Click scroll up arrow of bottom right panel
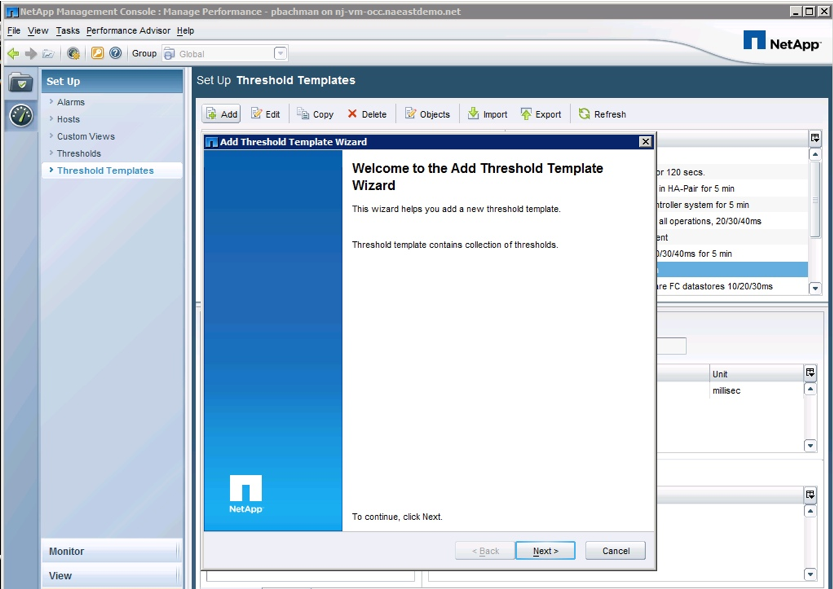Viewport: 833px width, 589px height. coord(810,511)
